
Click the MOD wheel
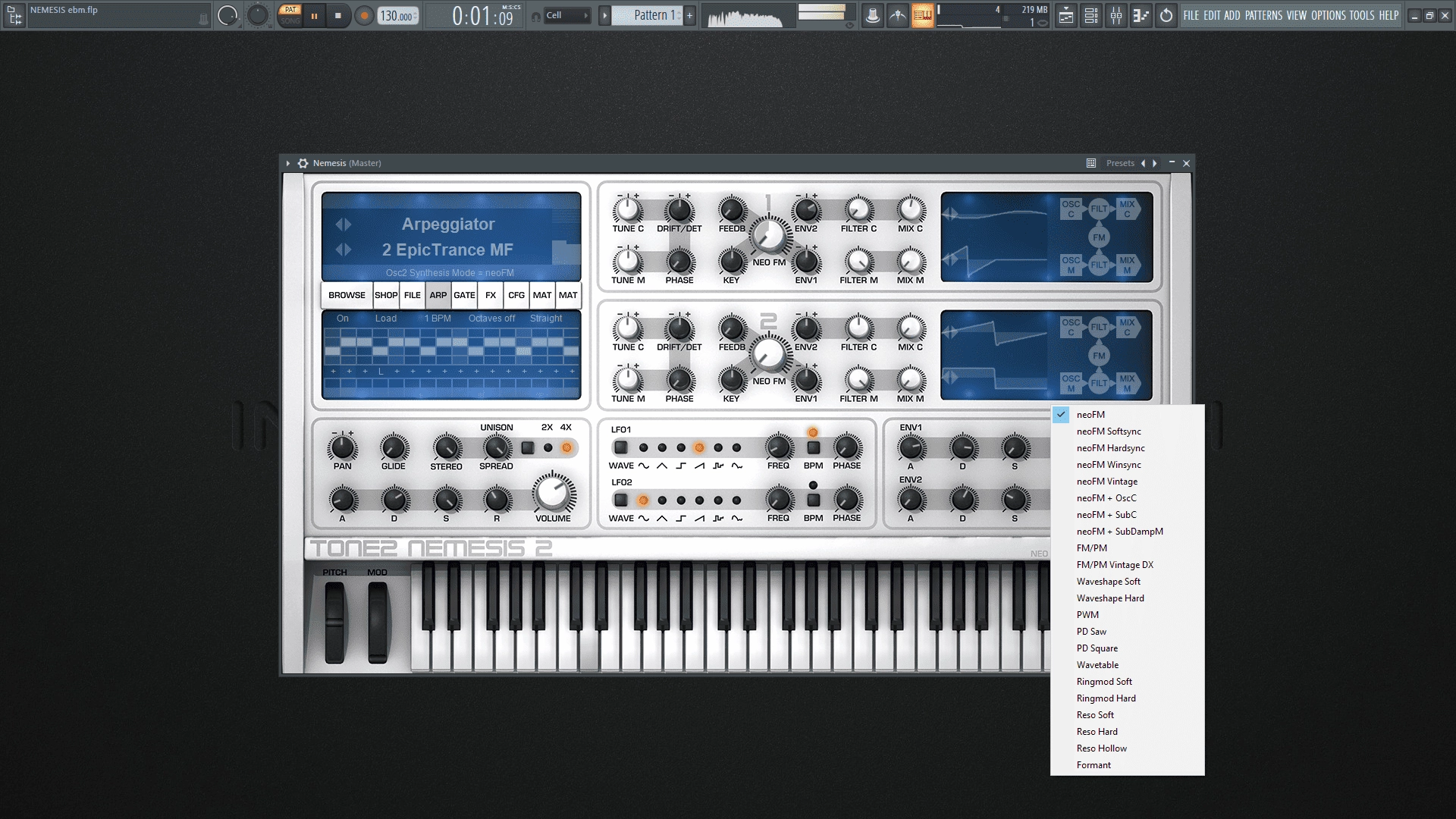(x=378, y=622)
